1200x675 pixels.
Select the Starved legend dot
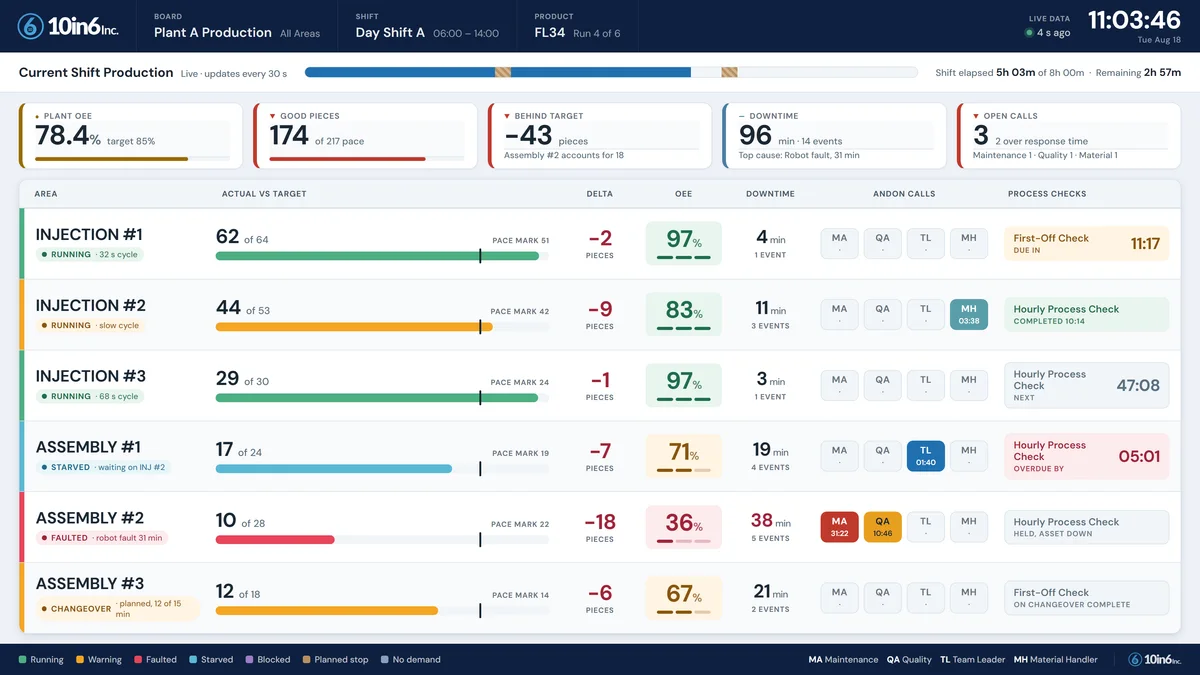tap(193, 660)
